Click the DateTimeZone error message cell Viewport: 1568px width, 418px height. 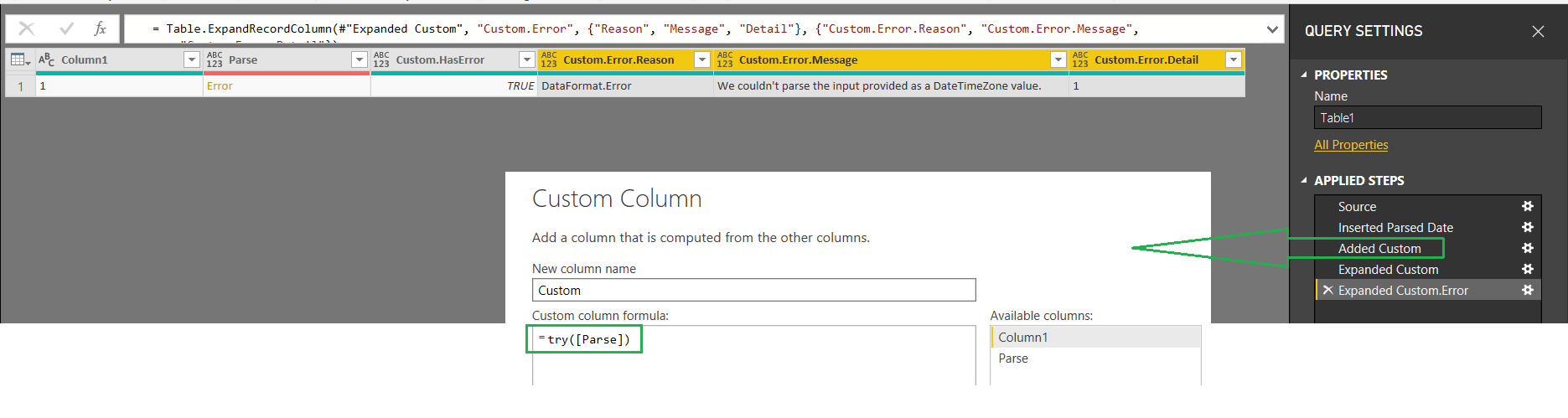click(x=891, y=85)
